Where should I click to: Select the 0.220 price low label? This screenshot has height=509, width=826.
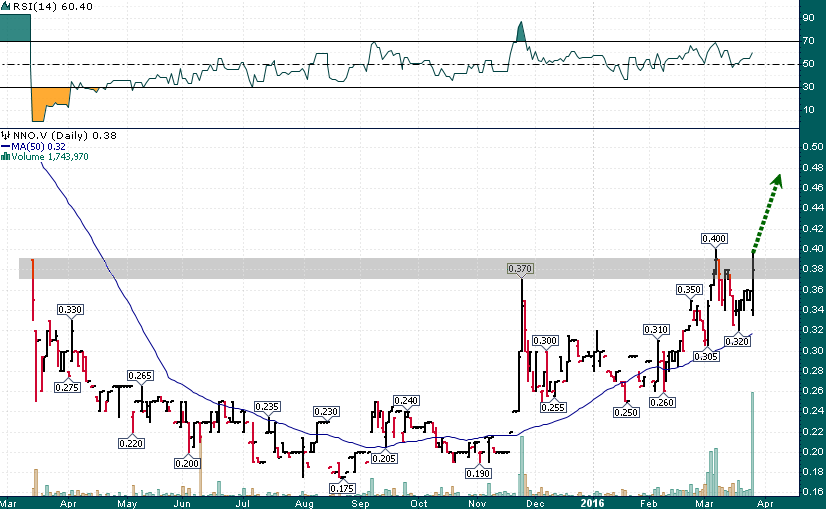(131, 443)
